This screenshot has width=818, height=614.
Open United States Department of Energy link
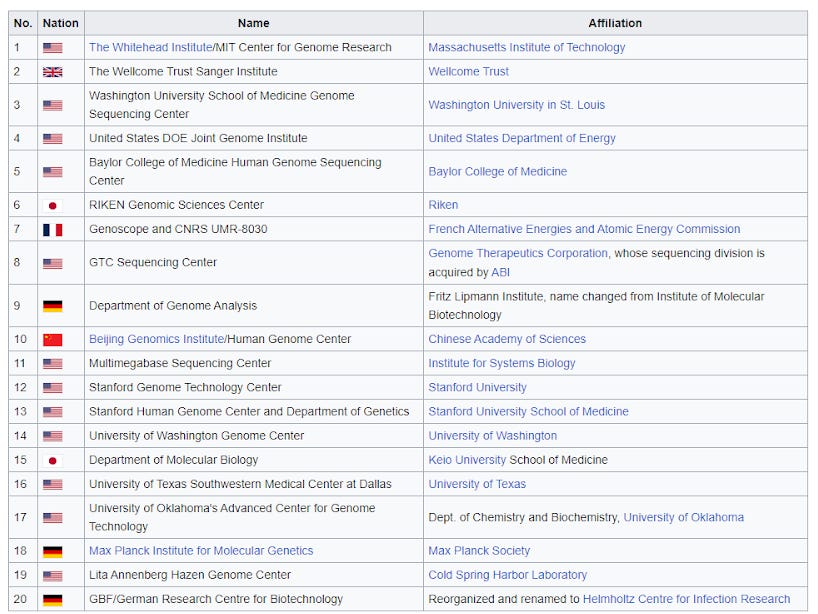point(522,138)
